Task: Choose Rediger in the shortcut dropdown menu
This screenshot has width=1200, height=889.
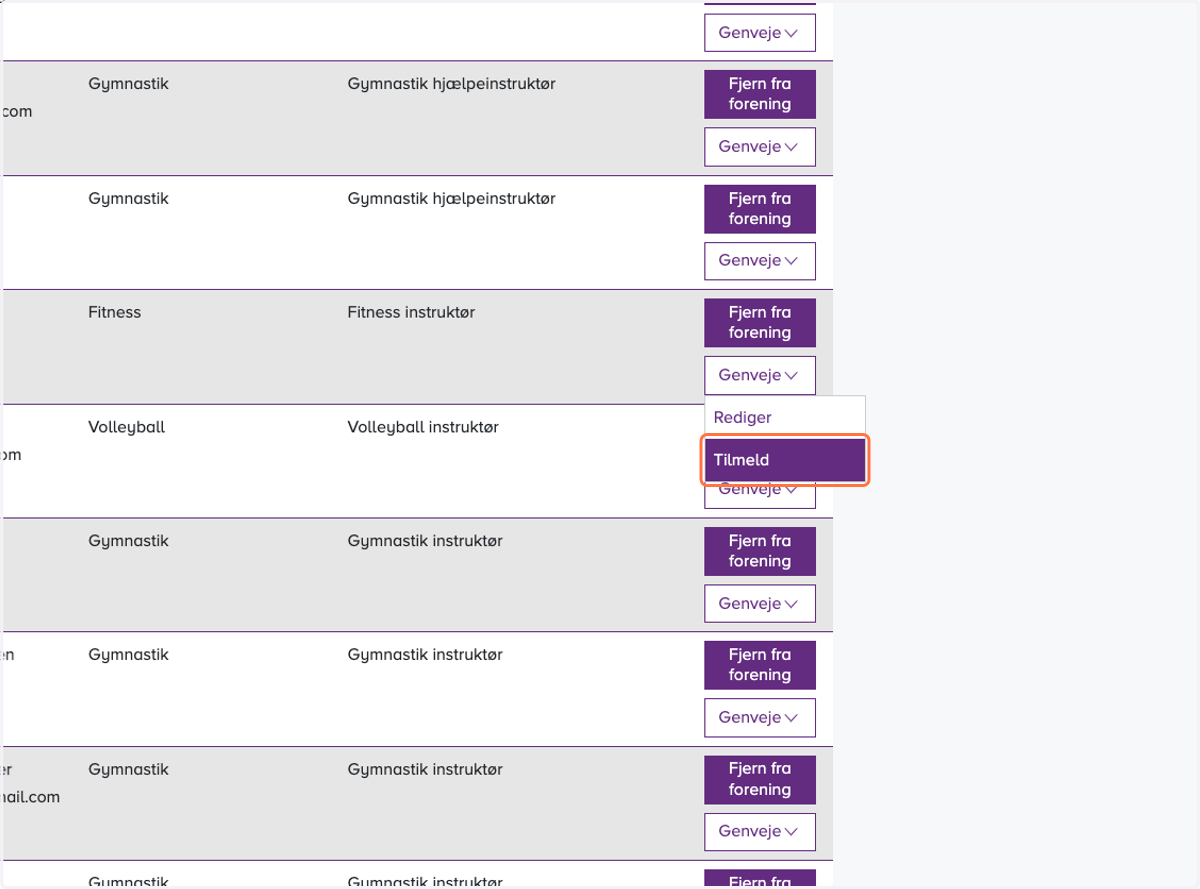Action: coord(784,417)
